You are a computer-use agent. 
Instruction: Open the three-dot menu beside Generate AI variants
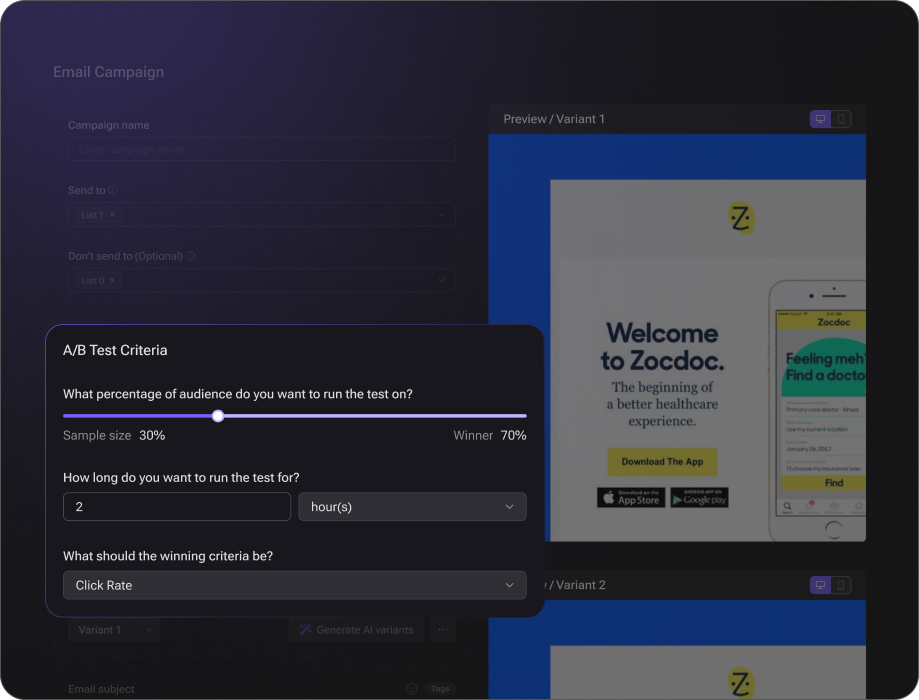(x=443, y=630)
